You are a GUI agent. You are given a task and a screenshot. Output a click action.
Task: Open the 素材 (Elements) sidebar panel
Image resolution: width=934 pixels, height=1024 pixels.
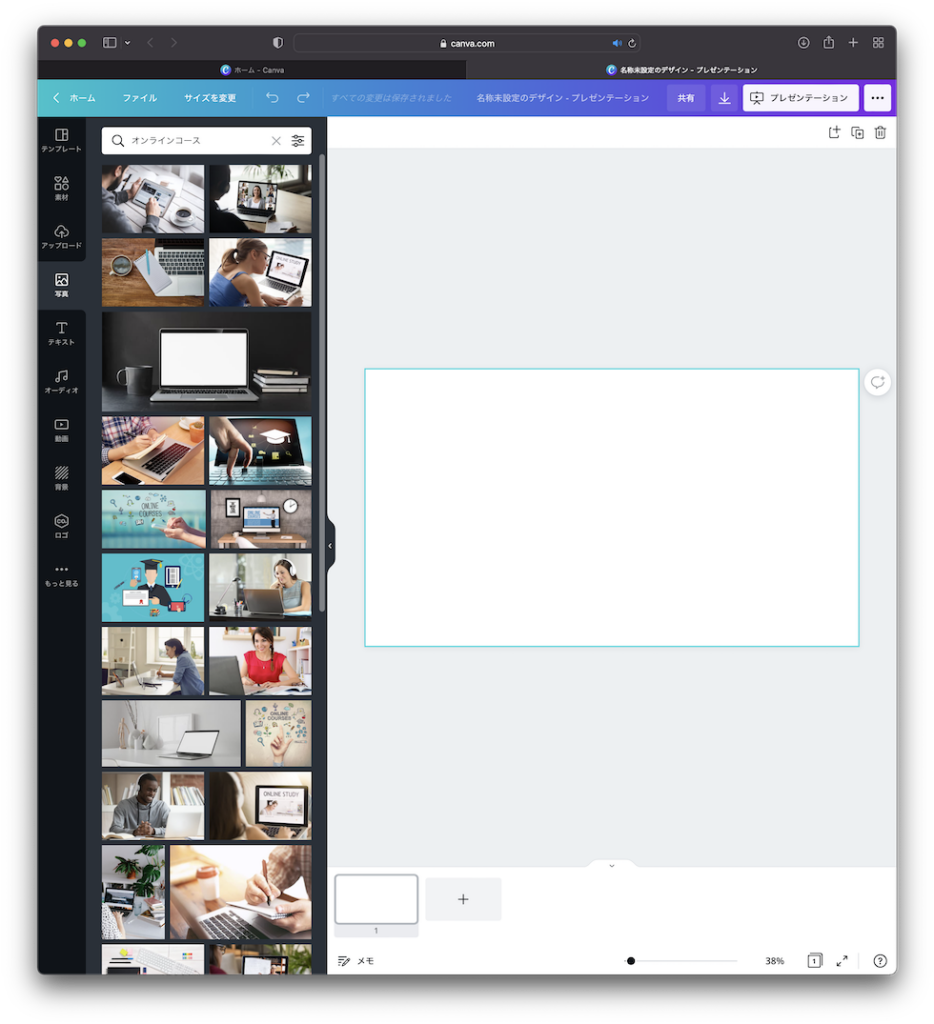pos(61,188)
